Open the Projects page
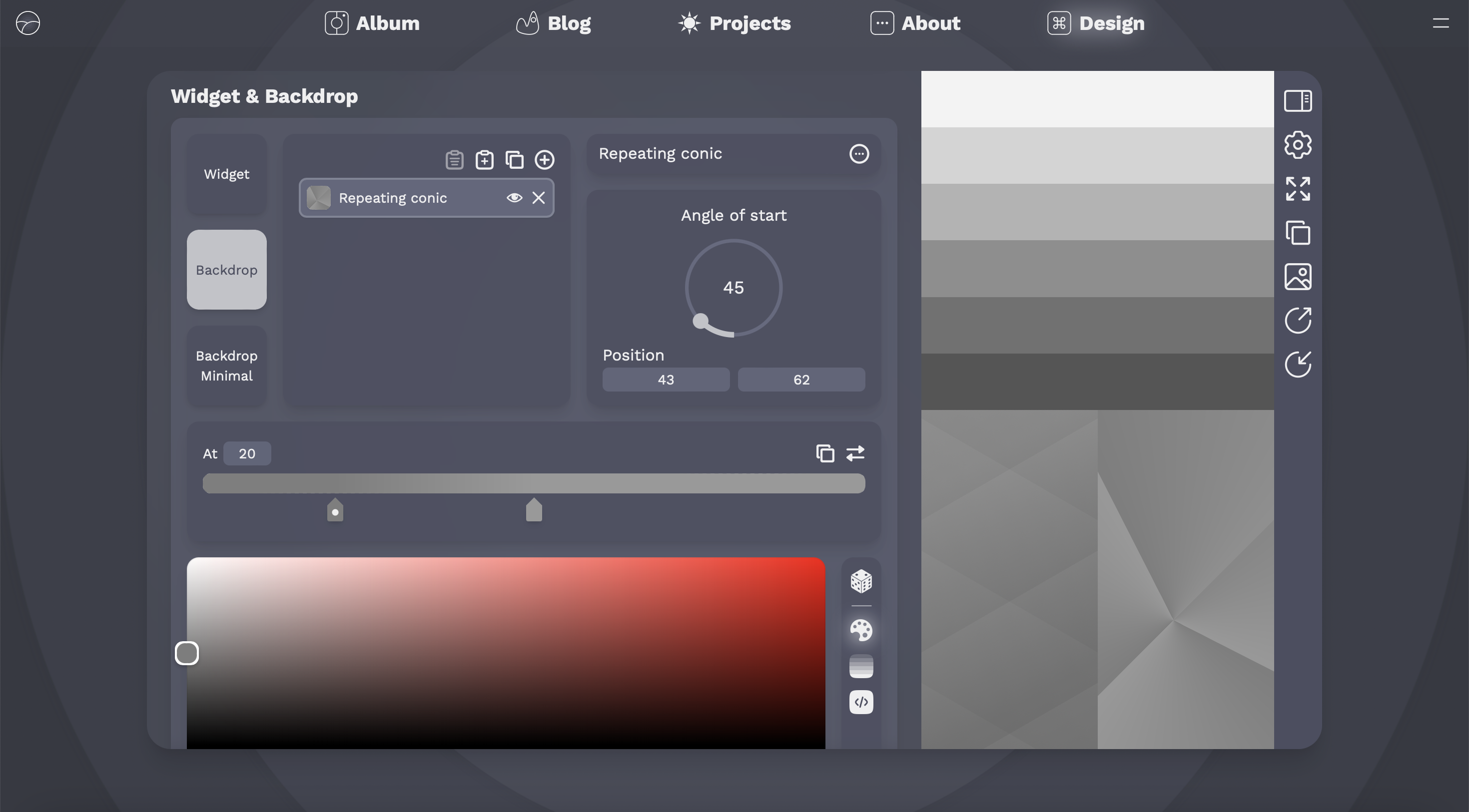 tap(734, 23)
